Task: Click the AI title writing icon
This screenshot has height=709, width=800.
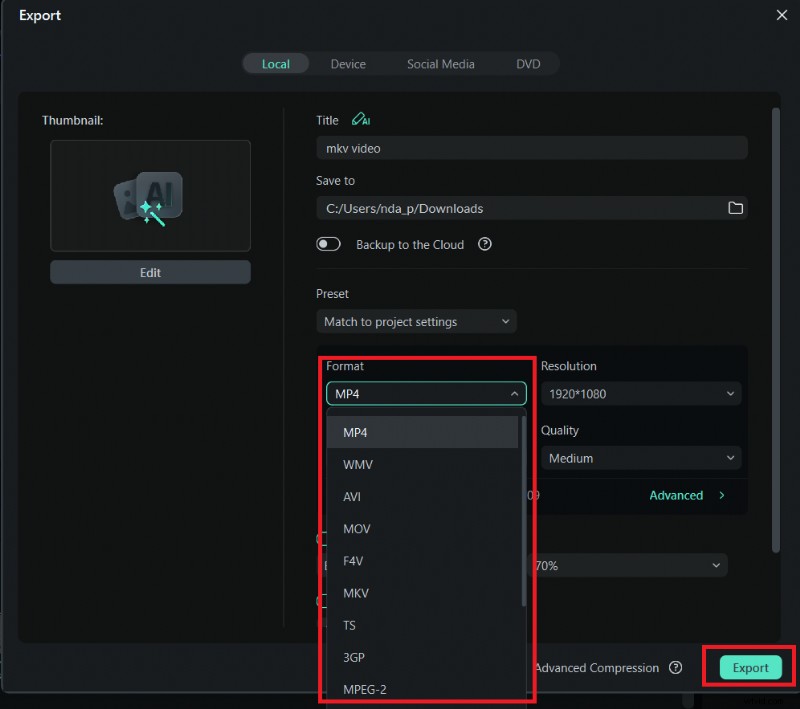Action: (x=361, y=119)
